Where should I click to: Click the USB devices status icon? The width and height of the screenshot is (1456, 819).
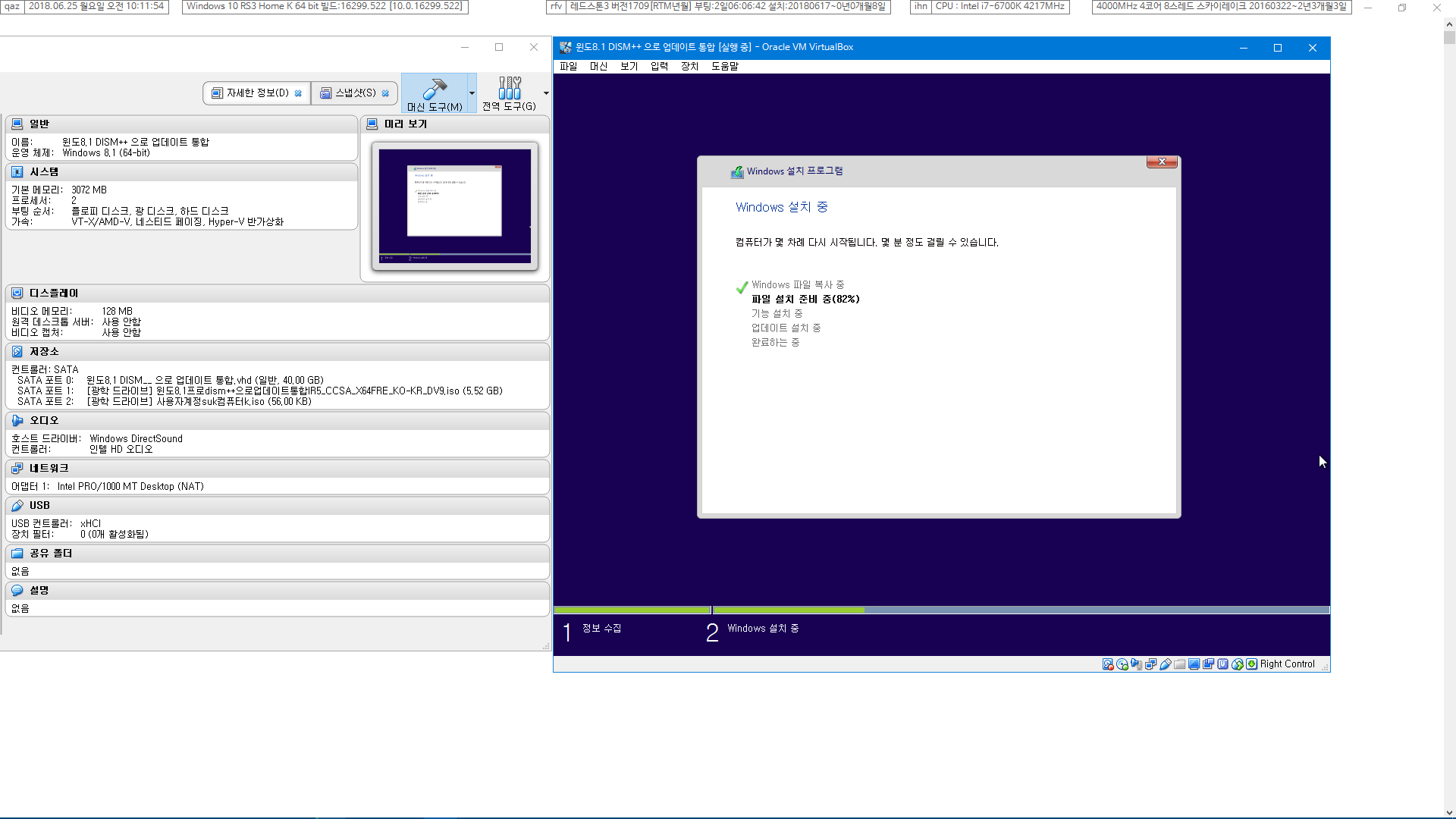click(1166, 664)
